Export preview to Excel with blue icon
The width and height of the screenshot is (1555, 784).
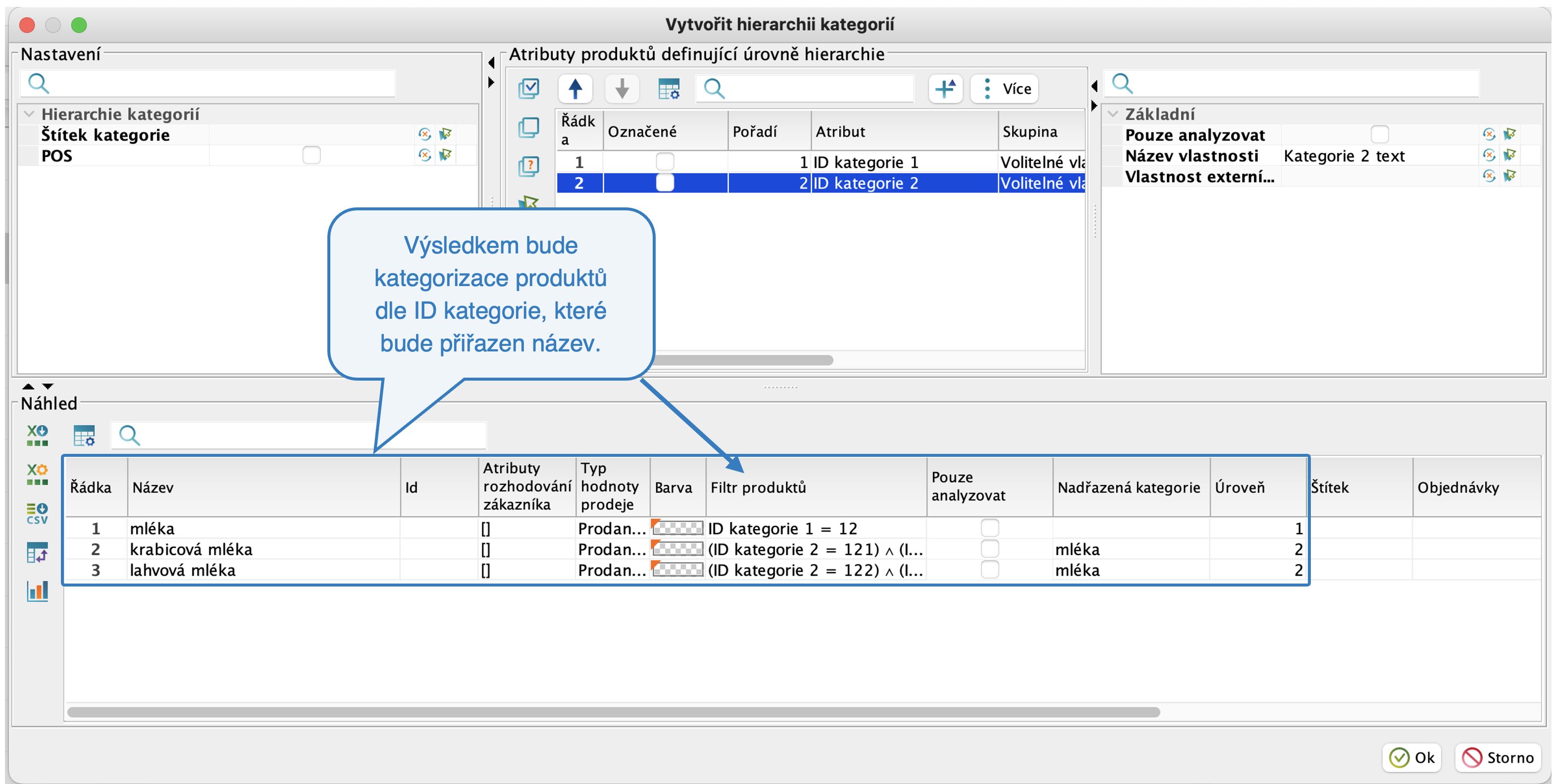click(x=37, y=435)
